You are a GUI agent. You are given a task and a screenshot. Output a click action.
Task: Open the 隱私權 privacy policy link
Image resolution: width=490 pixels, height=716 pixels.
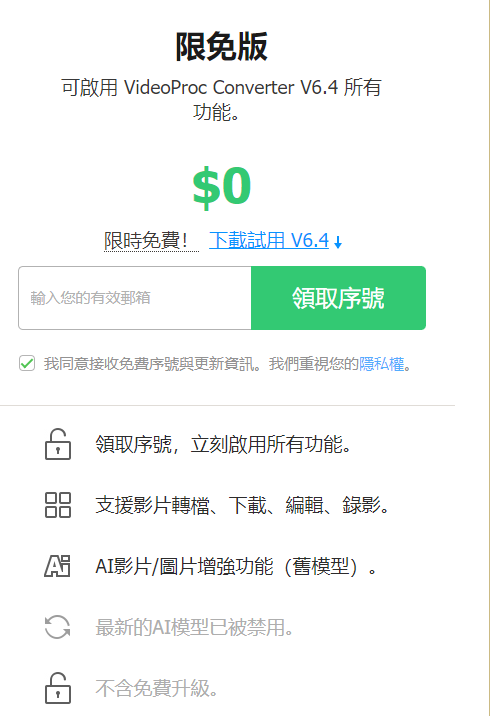coord(382,364)
